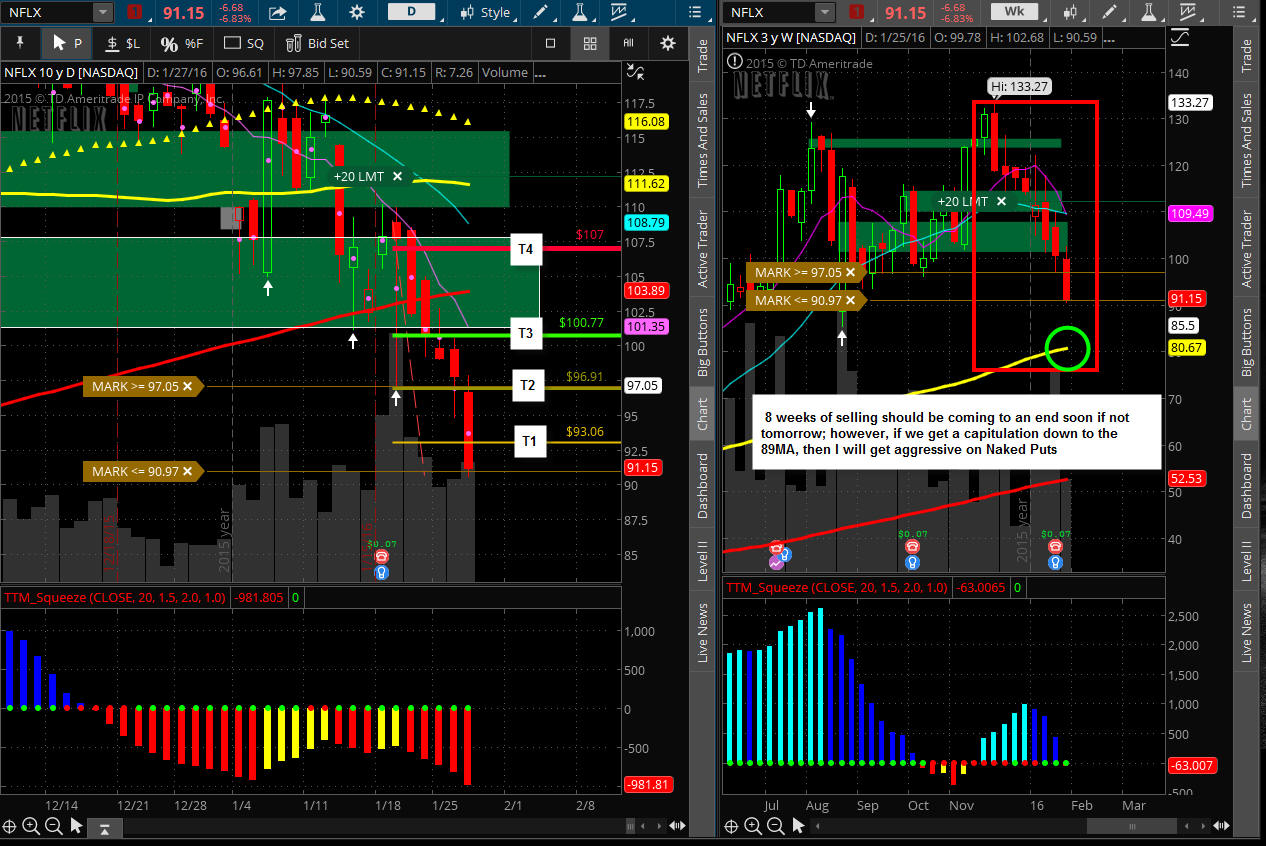Select the pointer P tool
Viewport: 1266px width, 846px height.
point(65,43)
